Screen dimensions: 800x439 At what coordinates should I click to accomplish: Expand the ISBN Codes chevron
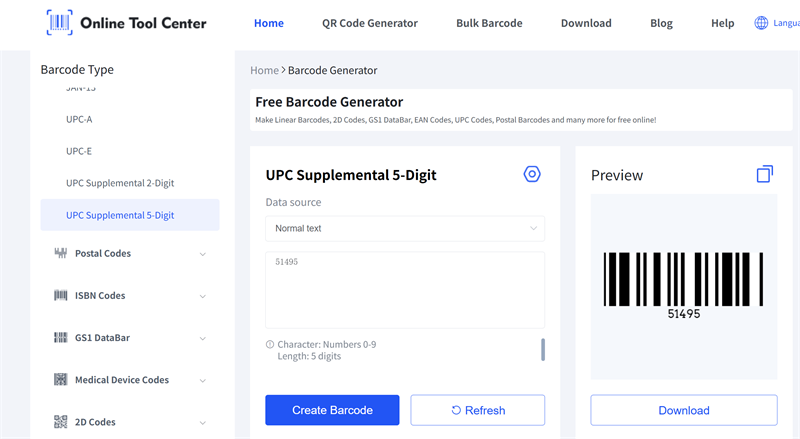coord(203,296)
